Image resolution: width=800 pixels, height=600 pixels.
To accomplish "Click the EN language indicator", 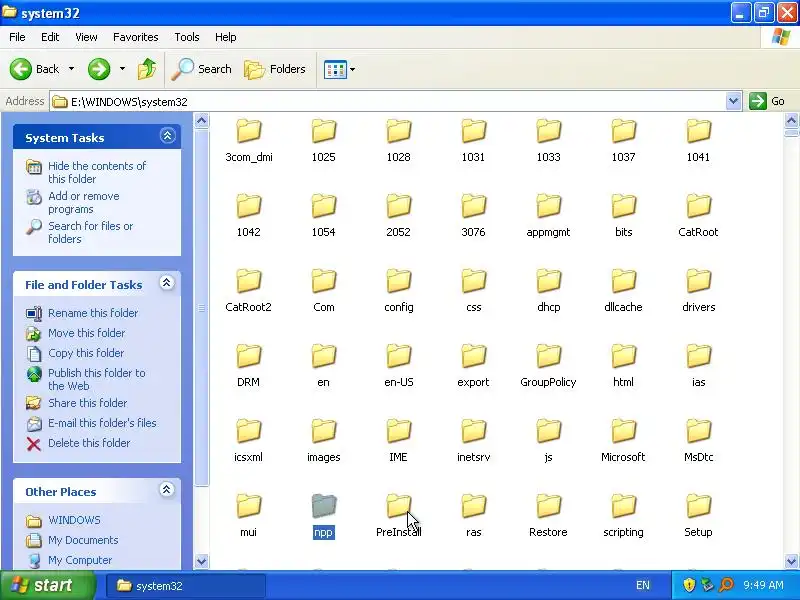I will click(x=643, y=585).
